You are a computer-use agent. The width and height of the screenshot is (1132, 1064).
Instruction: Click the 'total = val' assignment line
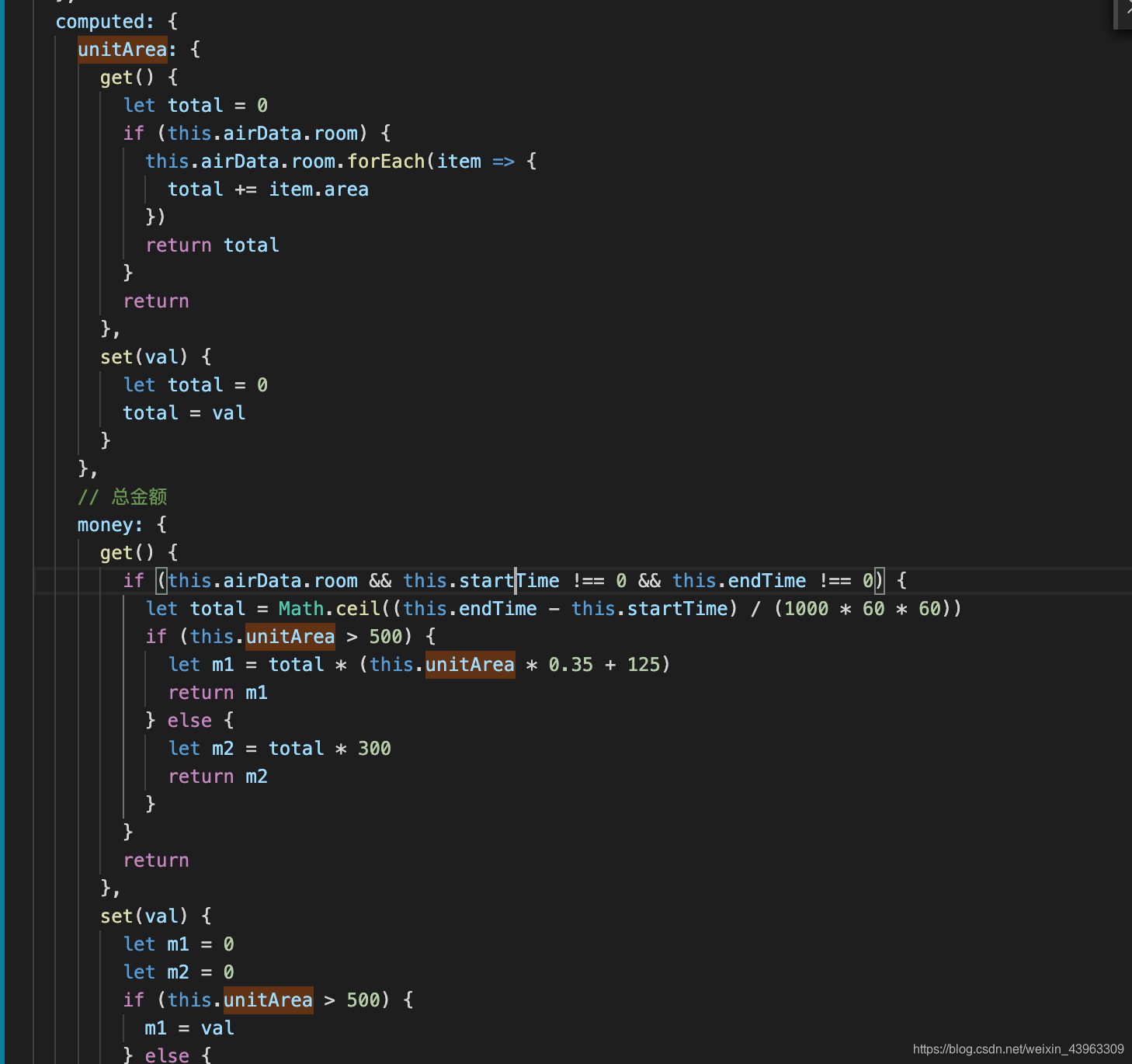(x=184, y=413)
